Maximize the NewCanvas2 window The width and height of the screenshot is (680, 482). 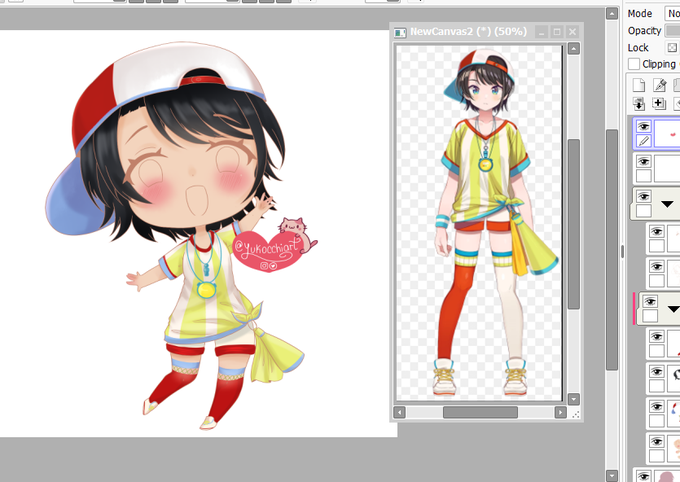[557, 32]
